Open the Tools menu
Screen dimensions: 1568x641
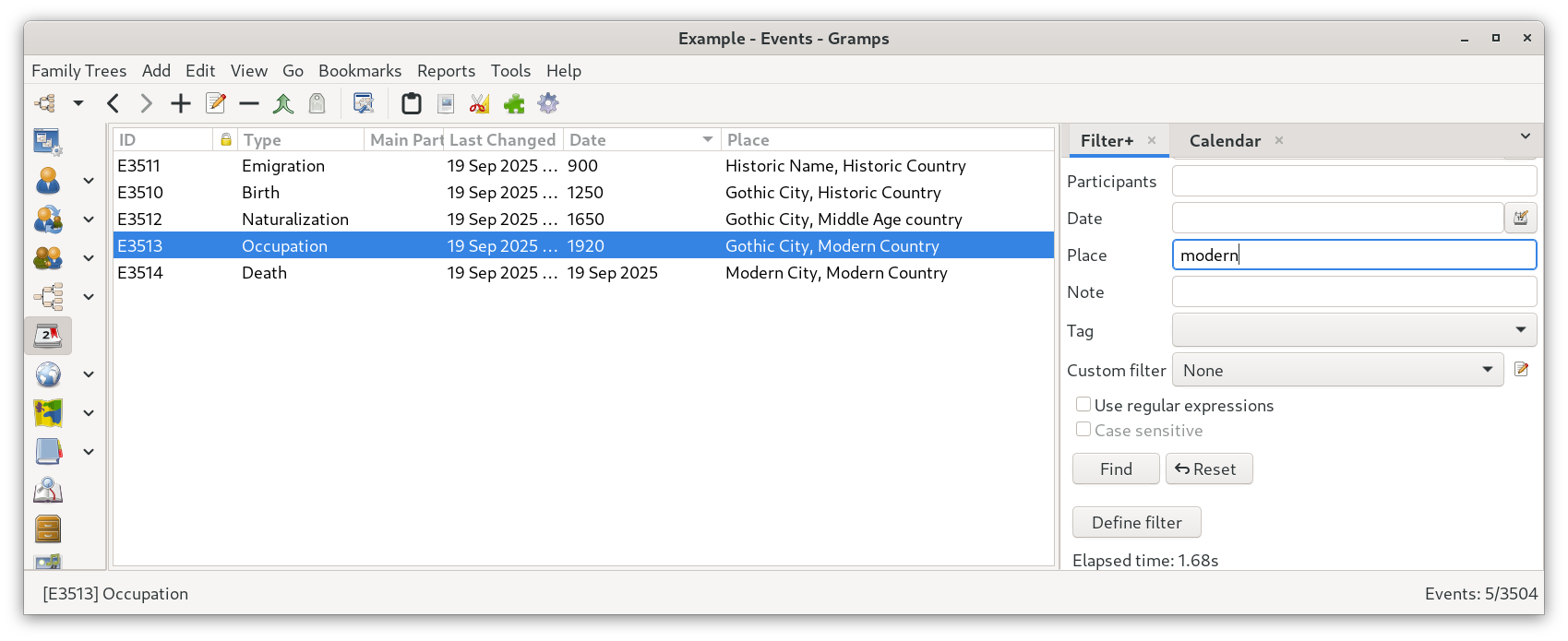[x=510, y=71]
